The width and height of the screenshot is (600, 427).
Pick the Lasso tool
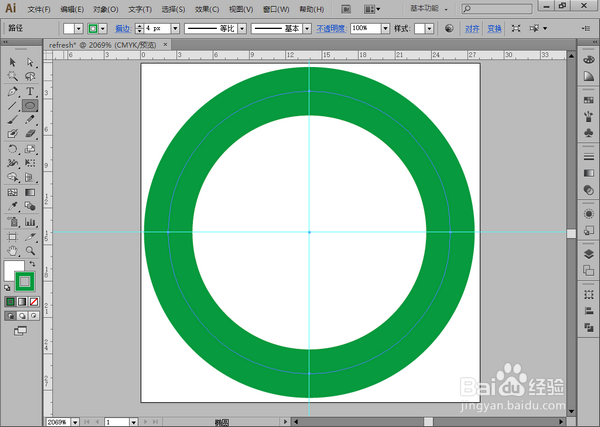click(30, 76)
